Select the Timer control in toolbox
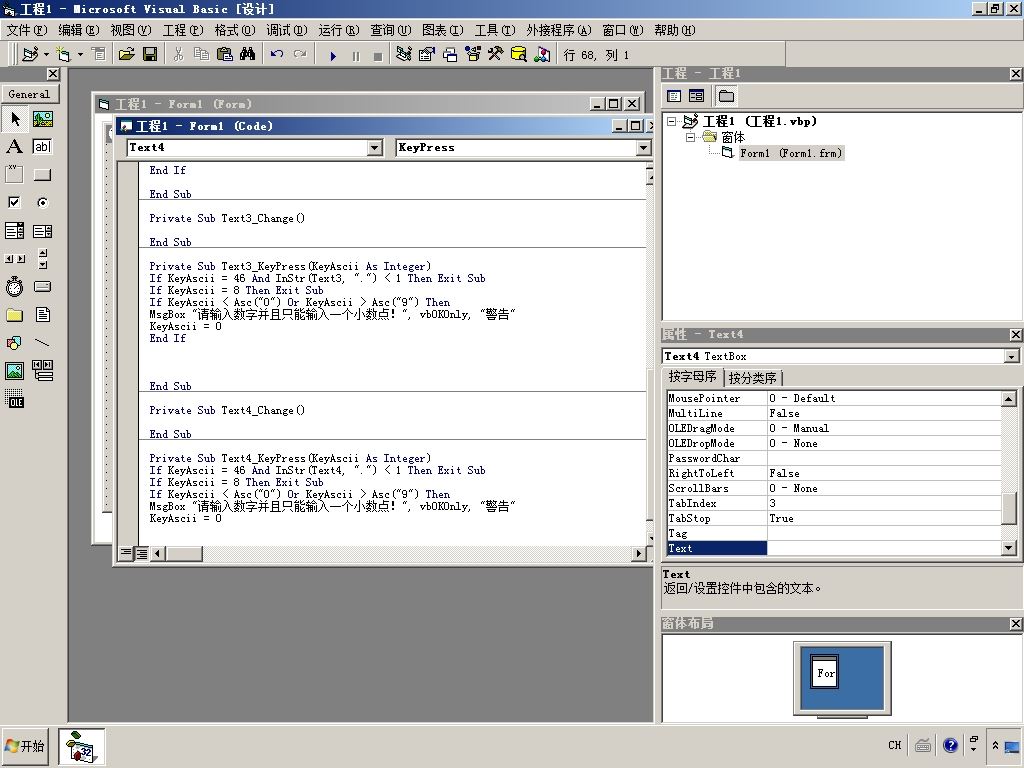Image resolution: width=1024 pixels, height=768 pixels. point(14,286)
